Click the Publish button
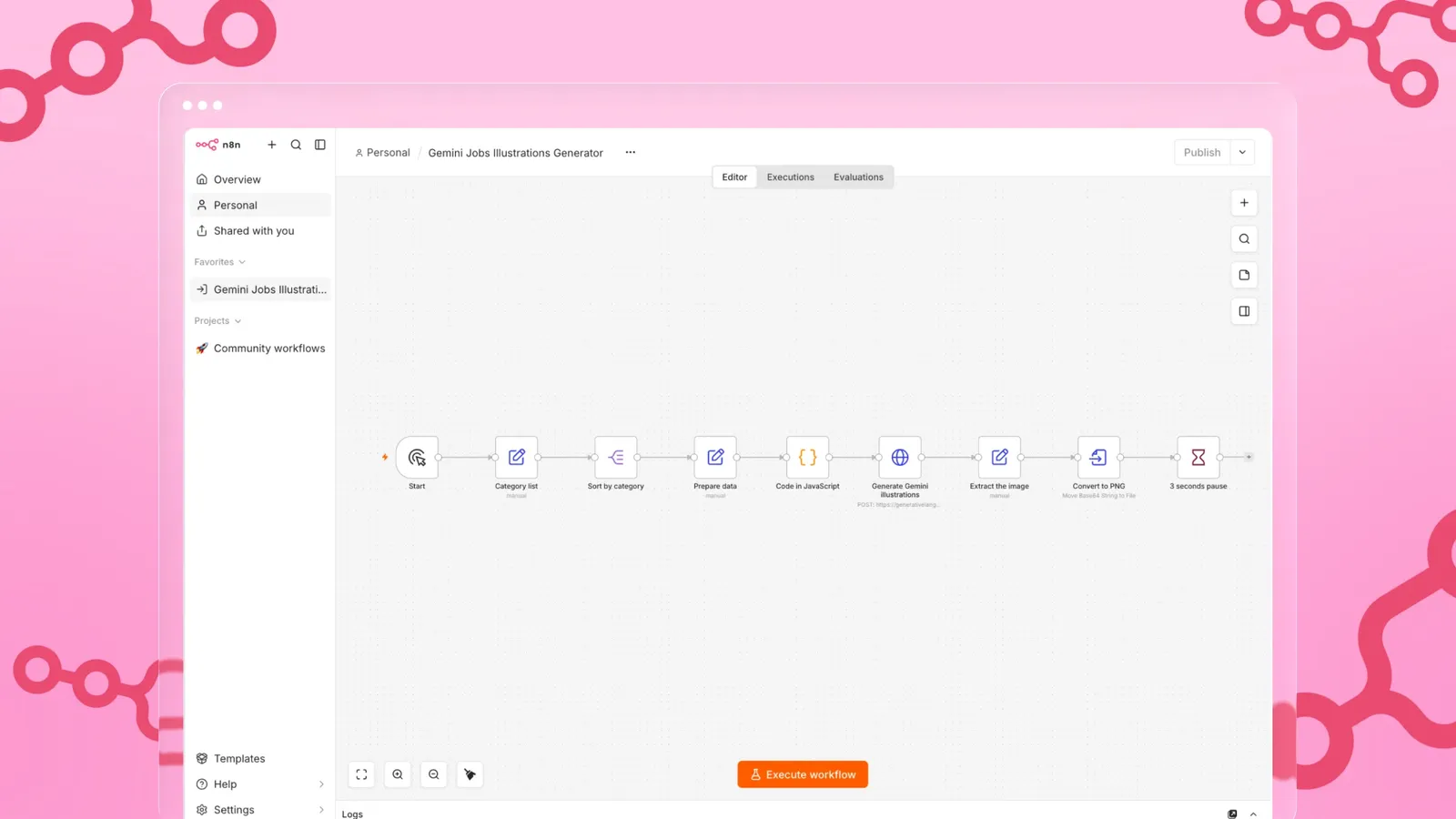The image size is (1456, 819). 1202,152
